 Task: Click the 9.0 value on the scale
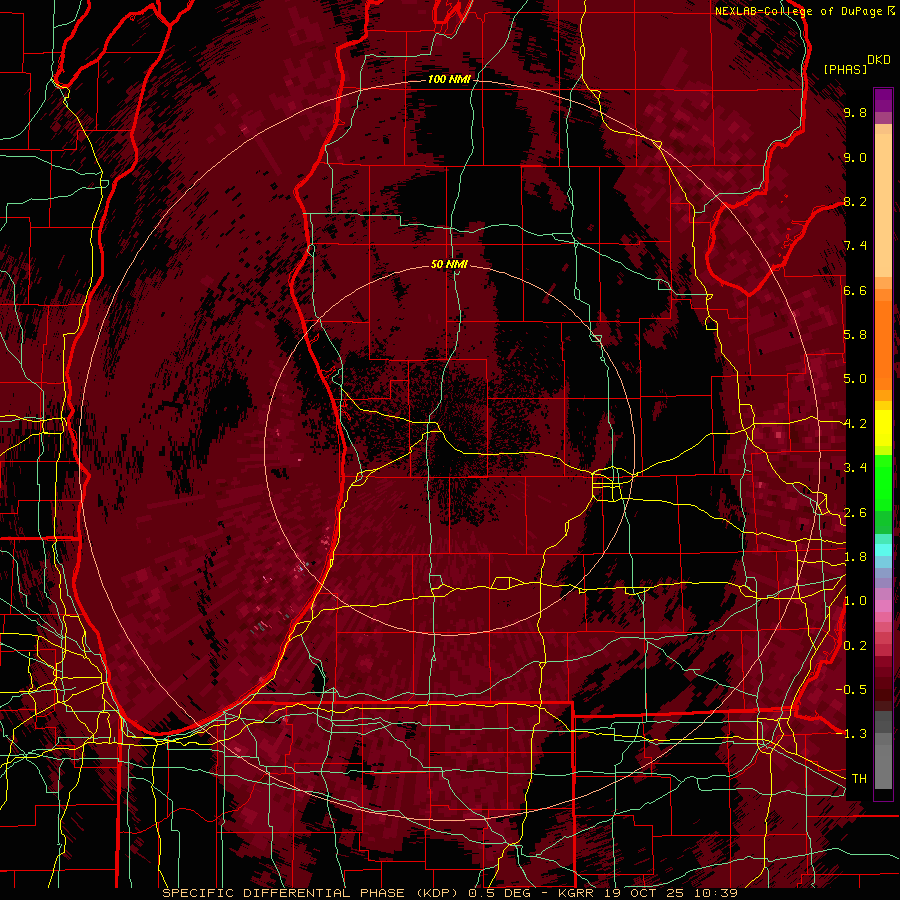[x=855, y=157]
